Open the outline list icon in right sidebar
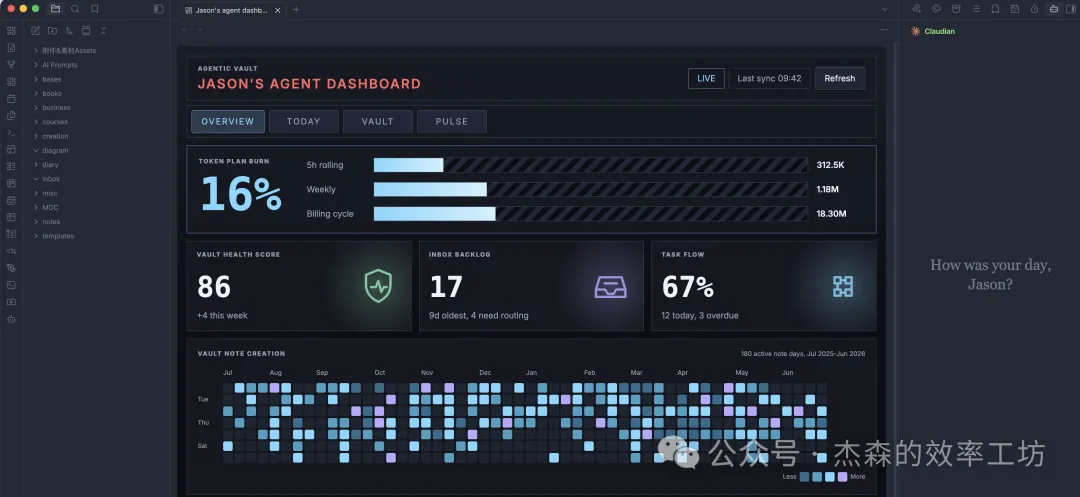This screenshot has height=497, width=1080. (976, 9)
